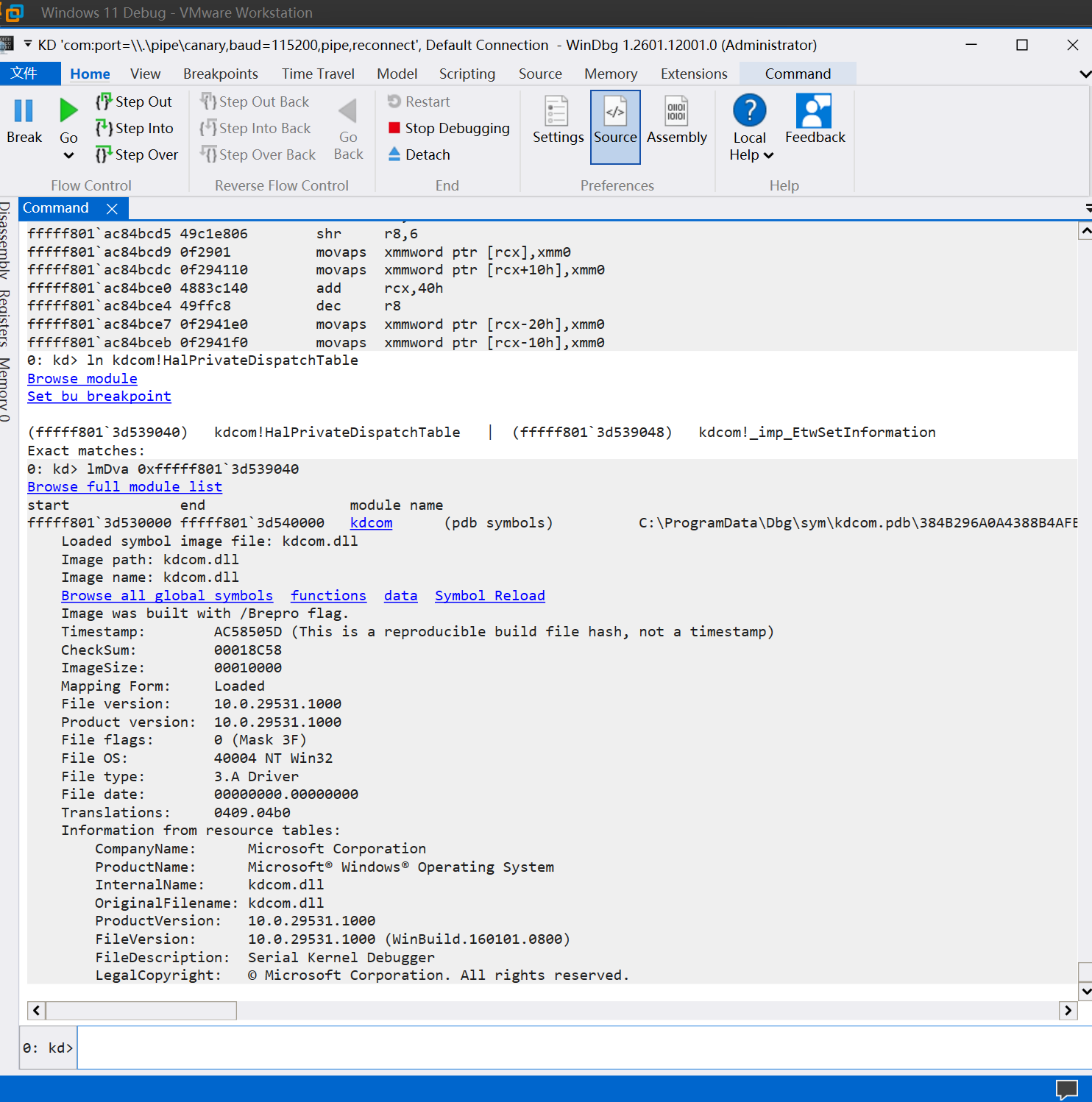Viewport: 1092px width, 1102px height.
Task: Switch to the View ribbon tab
Action: pos(145,74)
